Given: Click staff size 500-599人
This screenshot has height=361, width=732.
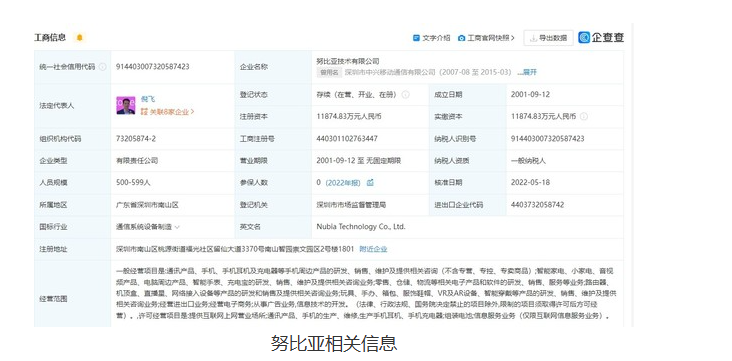Looking at the screenshot, I should click(x=133, y=183).
